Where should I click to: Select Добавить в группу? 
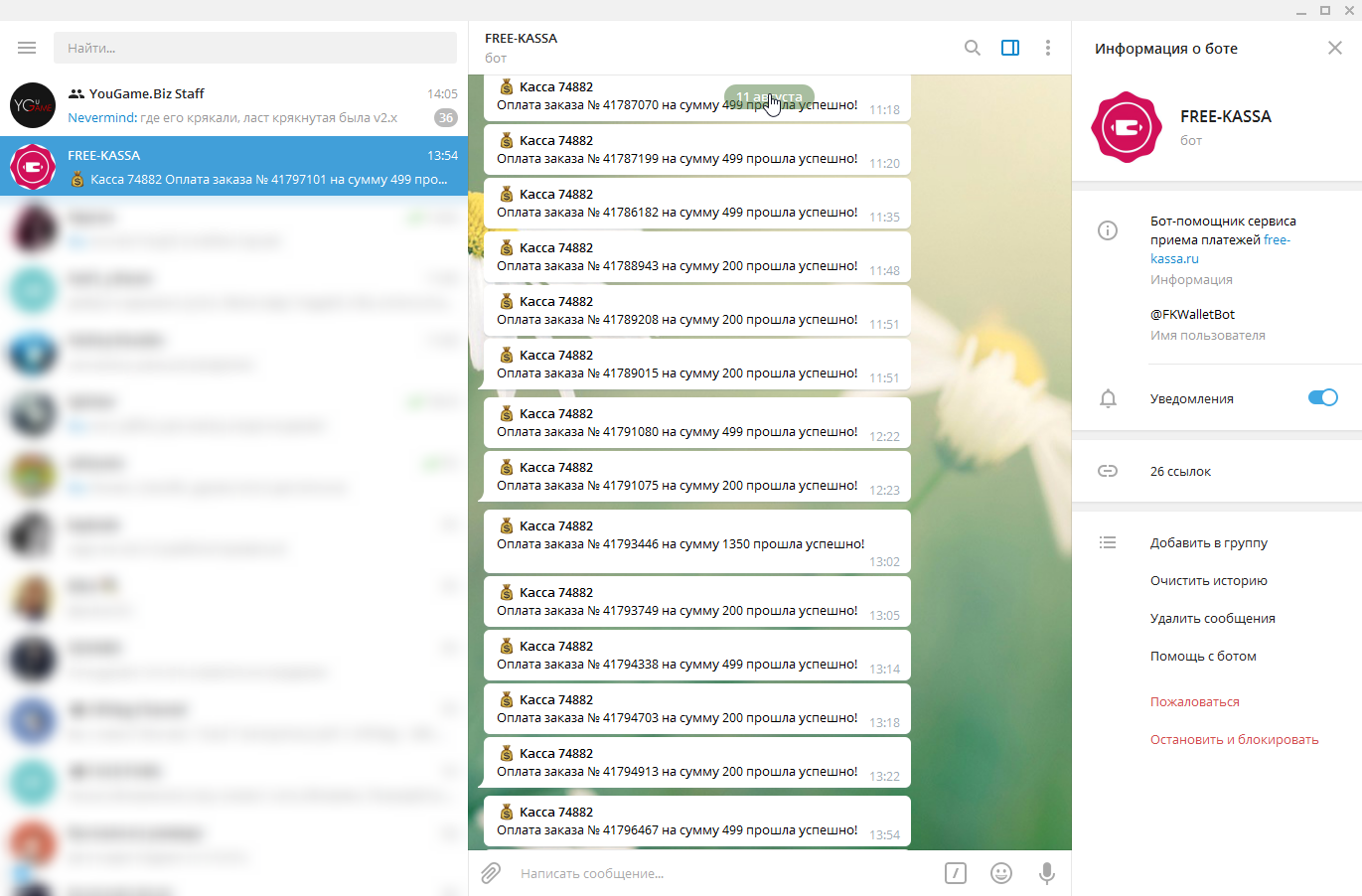1209,542
